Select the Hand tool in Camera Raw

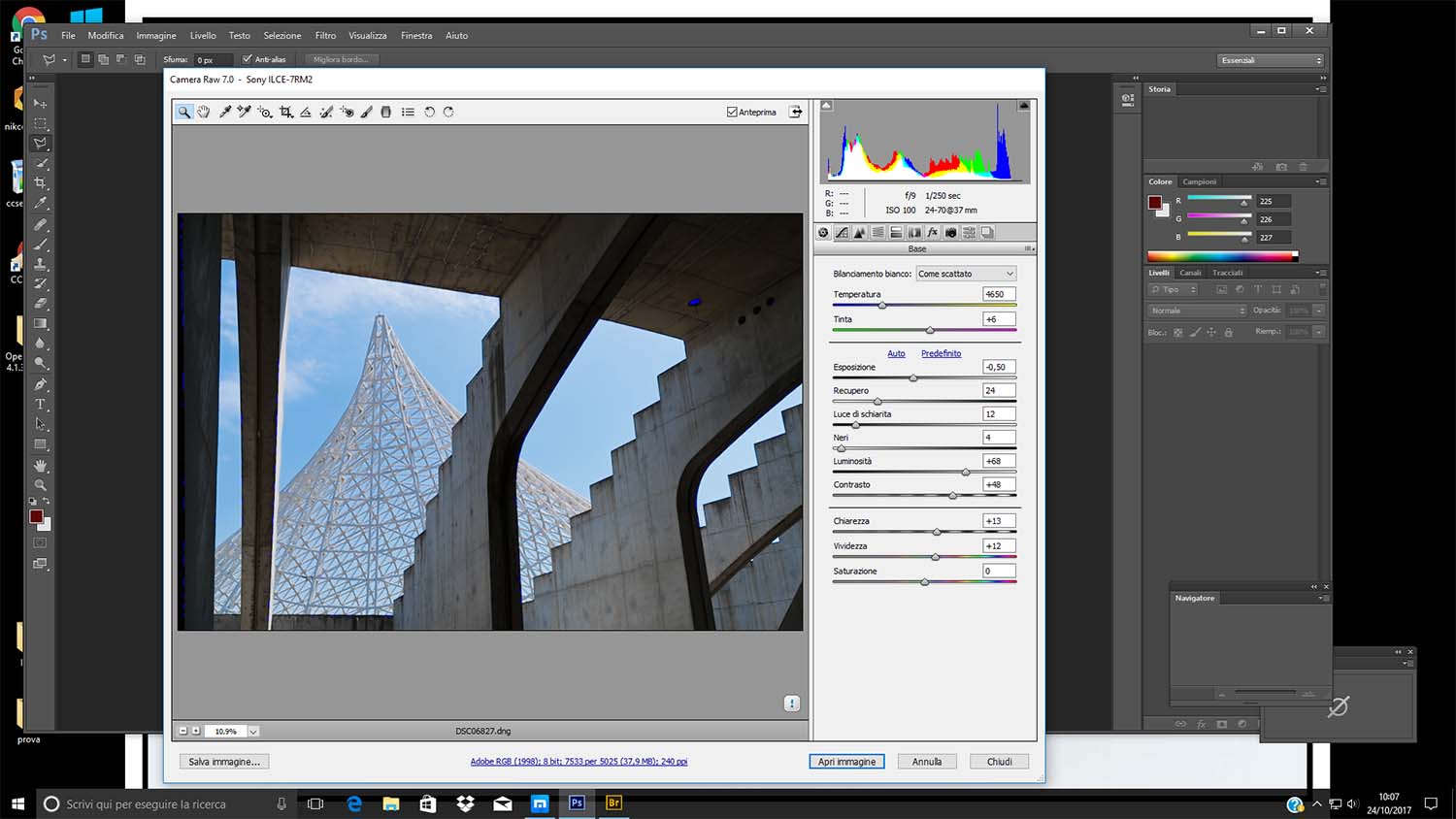coord(204,112)
